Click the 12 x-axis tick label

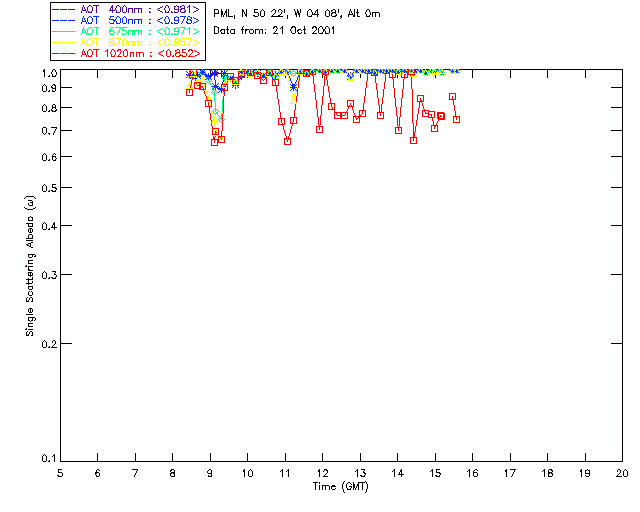coord(322,473)
